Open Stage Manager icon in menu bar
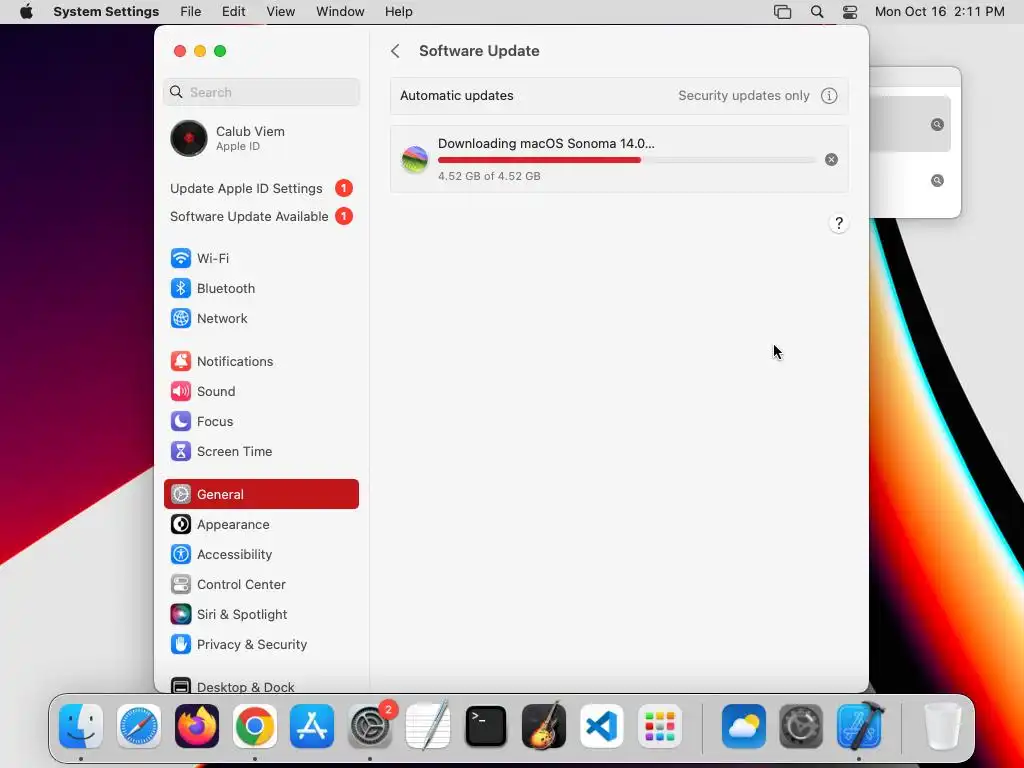1024x768 pixels. [782, 12]
